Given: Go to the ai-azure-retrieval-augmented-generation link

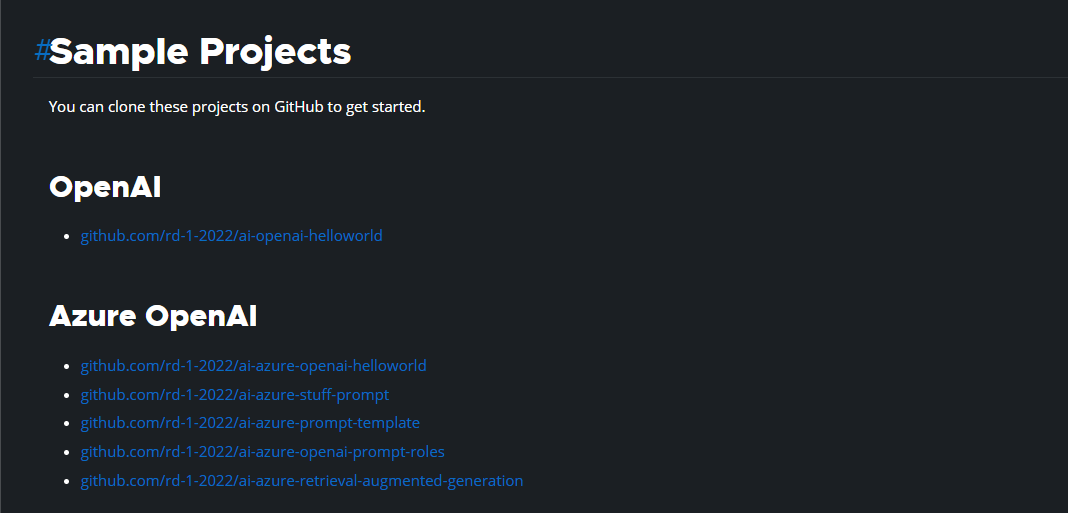Looking at the screenshot, I should click(x=301, y=481).
